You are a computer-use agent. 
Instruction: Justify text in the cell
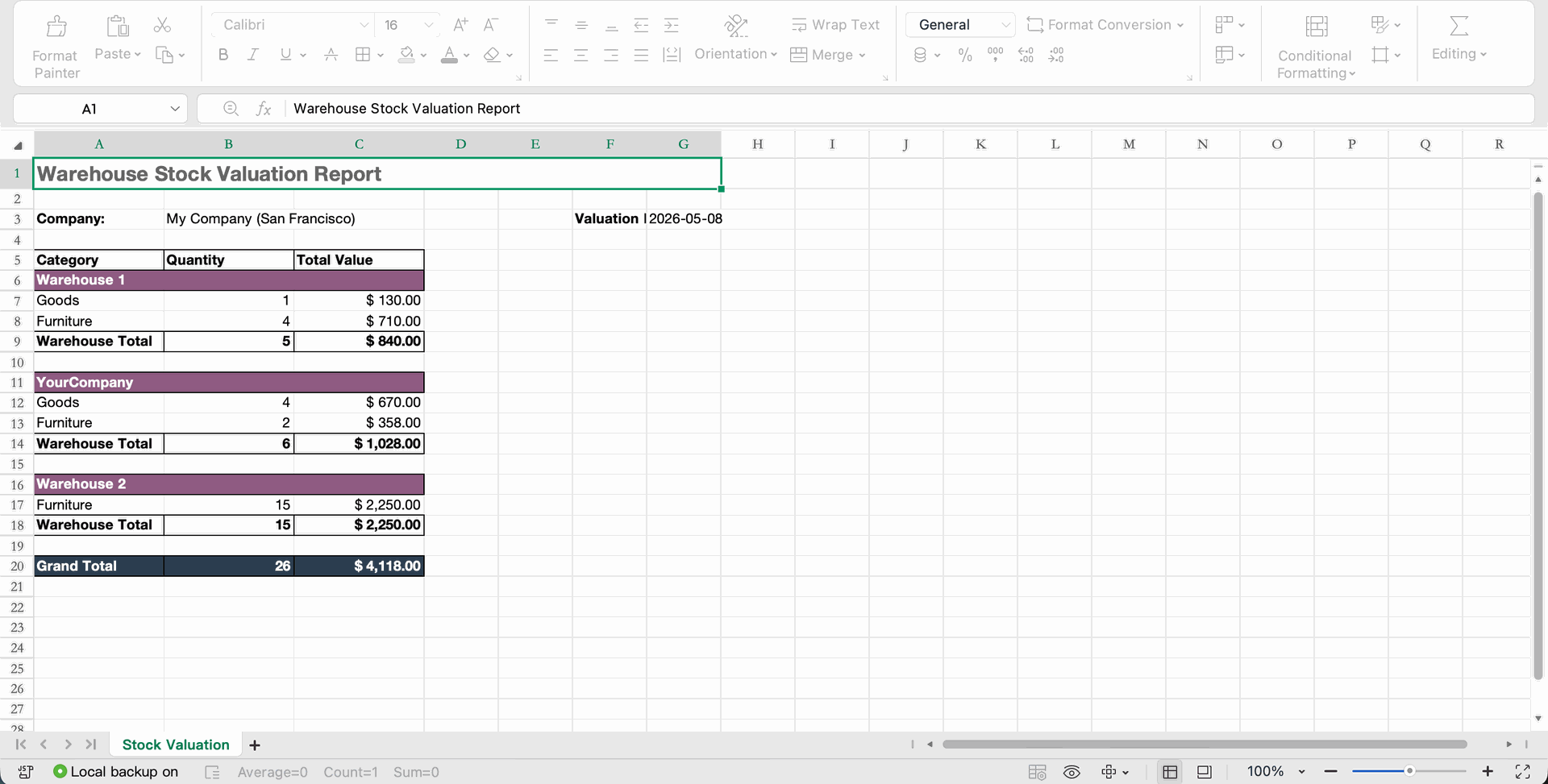point(641,55)
